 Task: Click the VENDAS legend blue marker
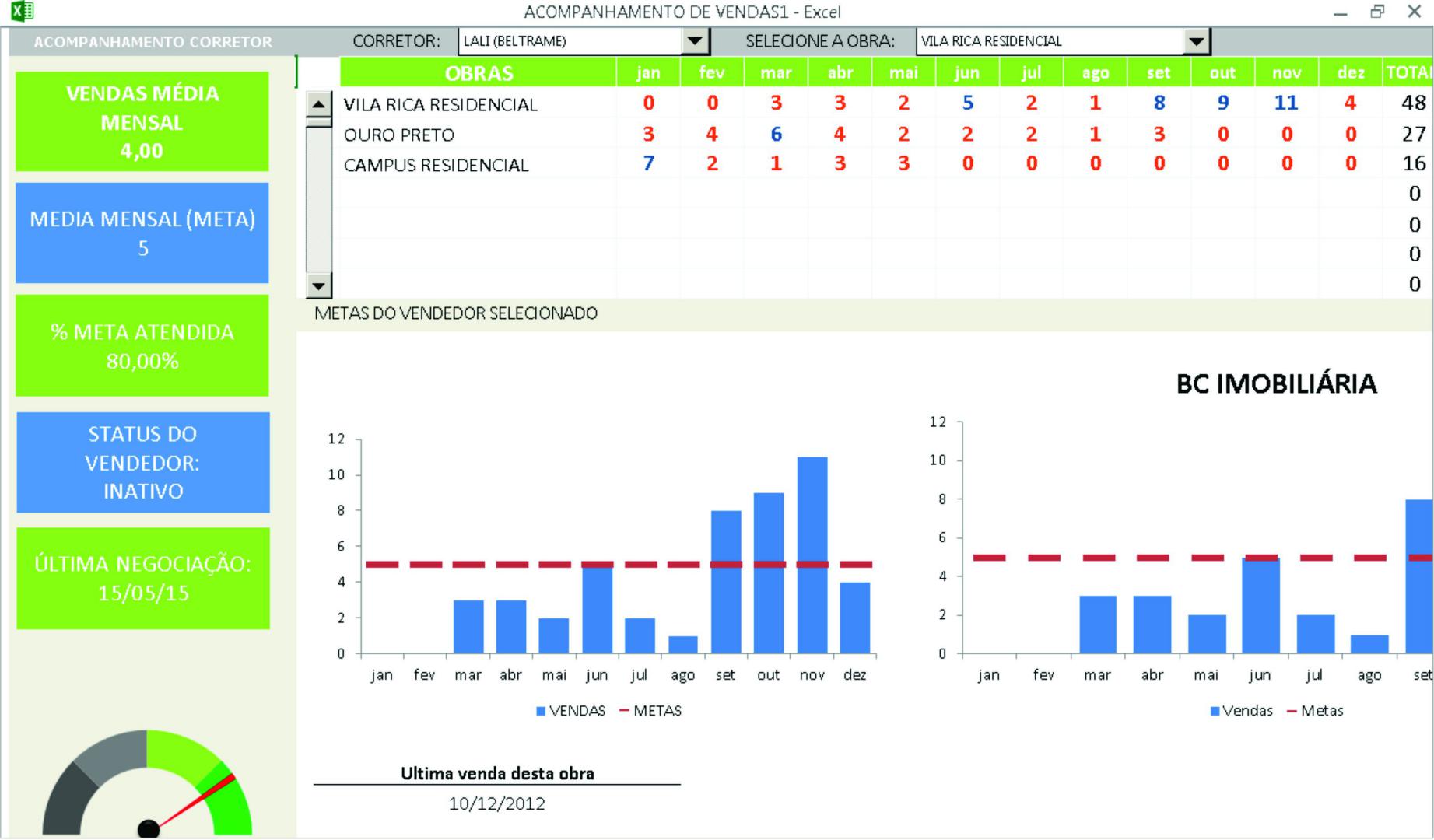[x=541, y=711]
